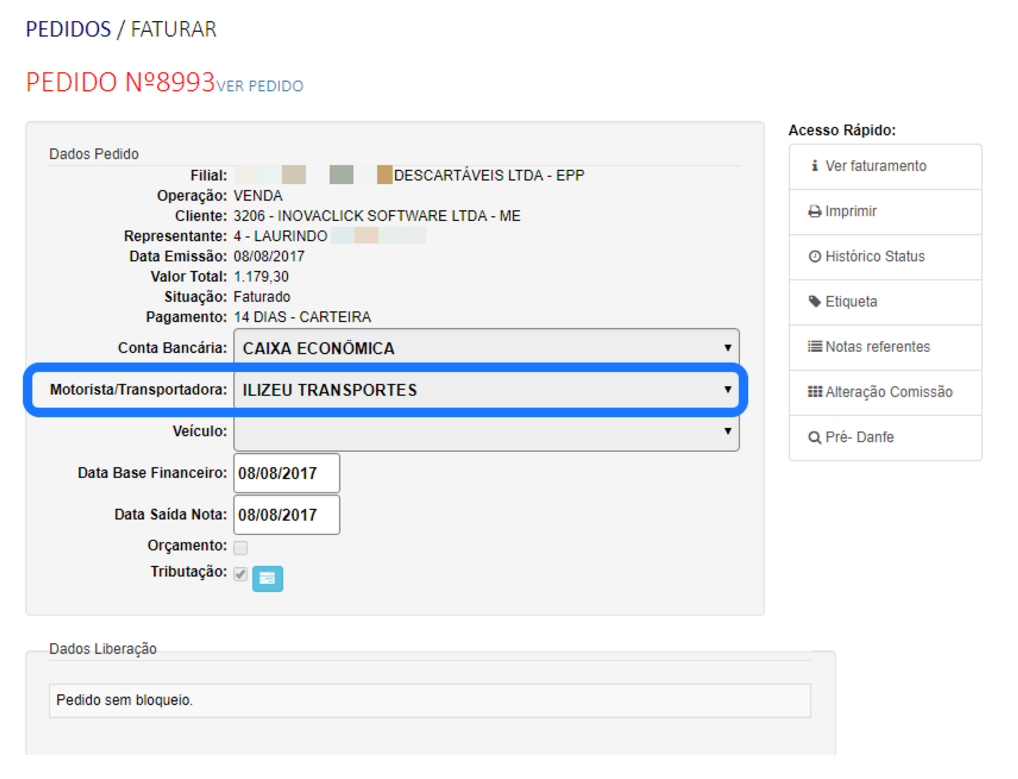The image size is (1018, 779).
Task: Click the Data Base Financeiro date field
Action: click(x=286, y=474)
